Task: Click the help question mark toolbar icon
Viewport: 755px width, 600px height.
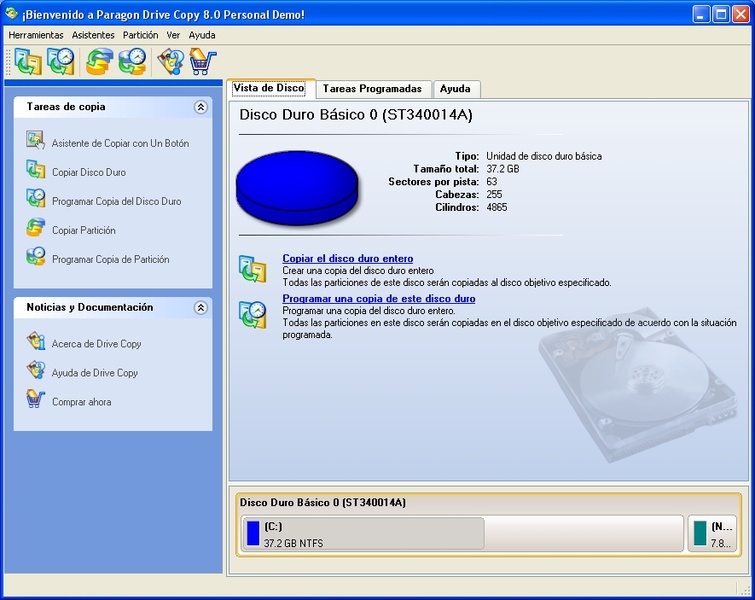Action: click(x=171, y=62)
